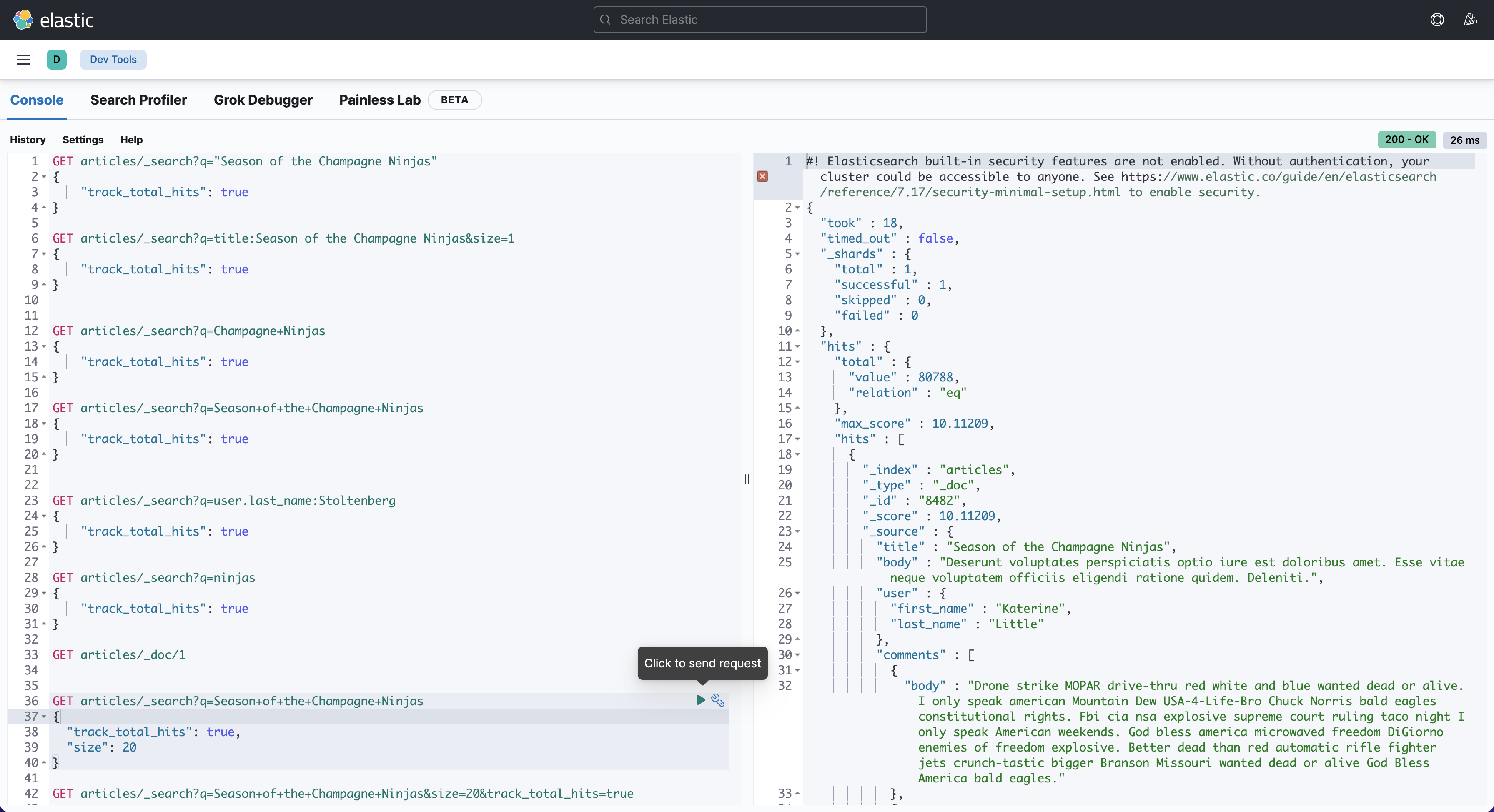Switch to the Console tab

pyautogui.click(x=37, y=100)
